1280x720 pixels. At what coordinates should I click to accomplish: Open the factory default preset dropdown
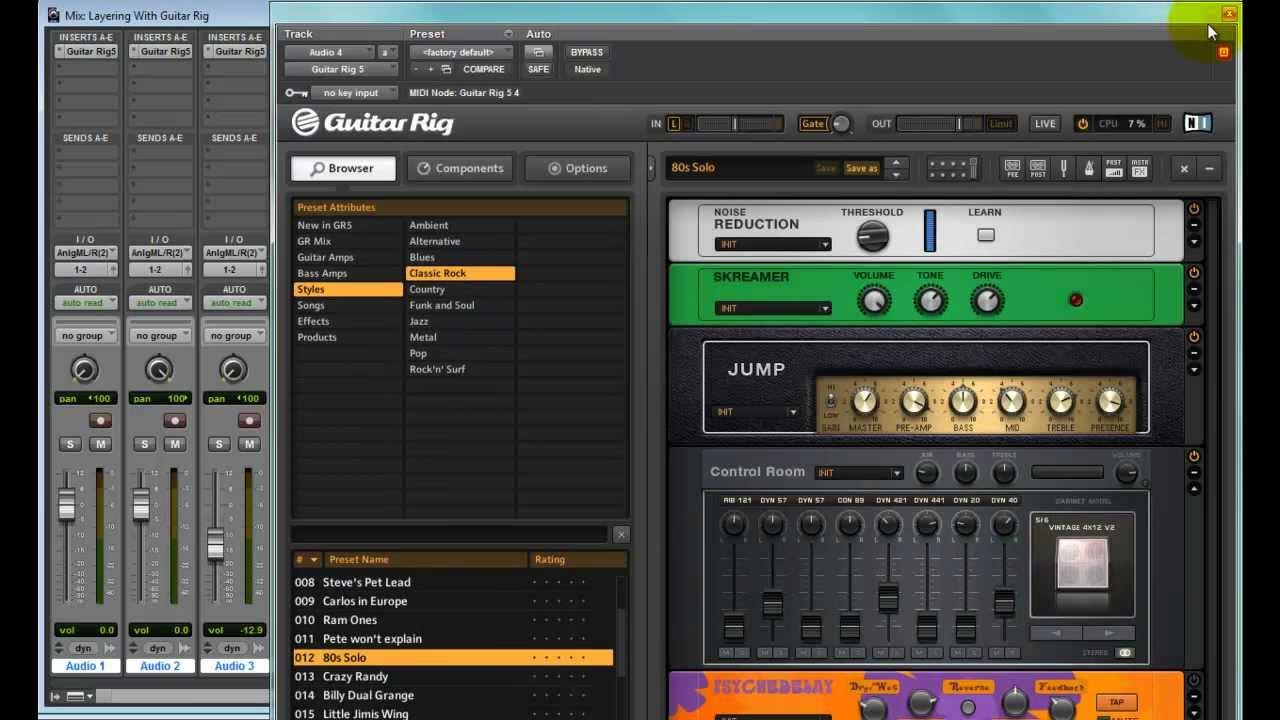point(461,52)
